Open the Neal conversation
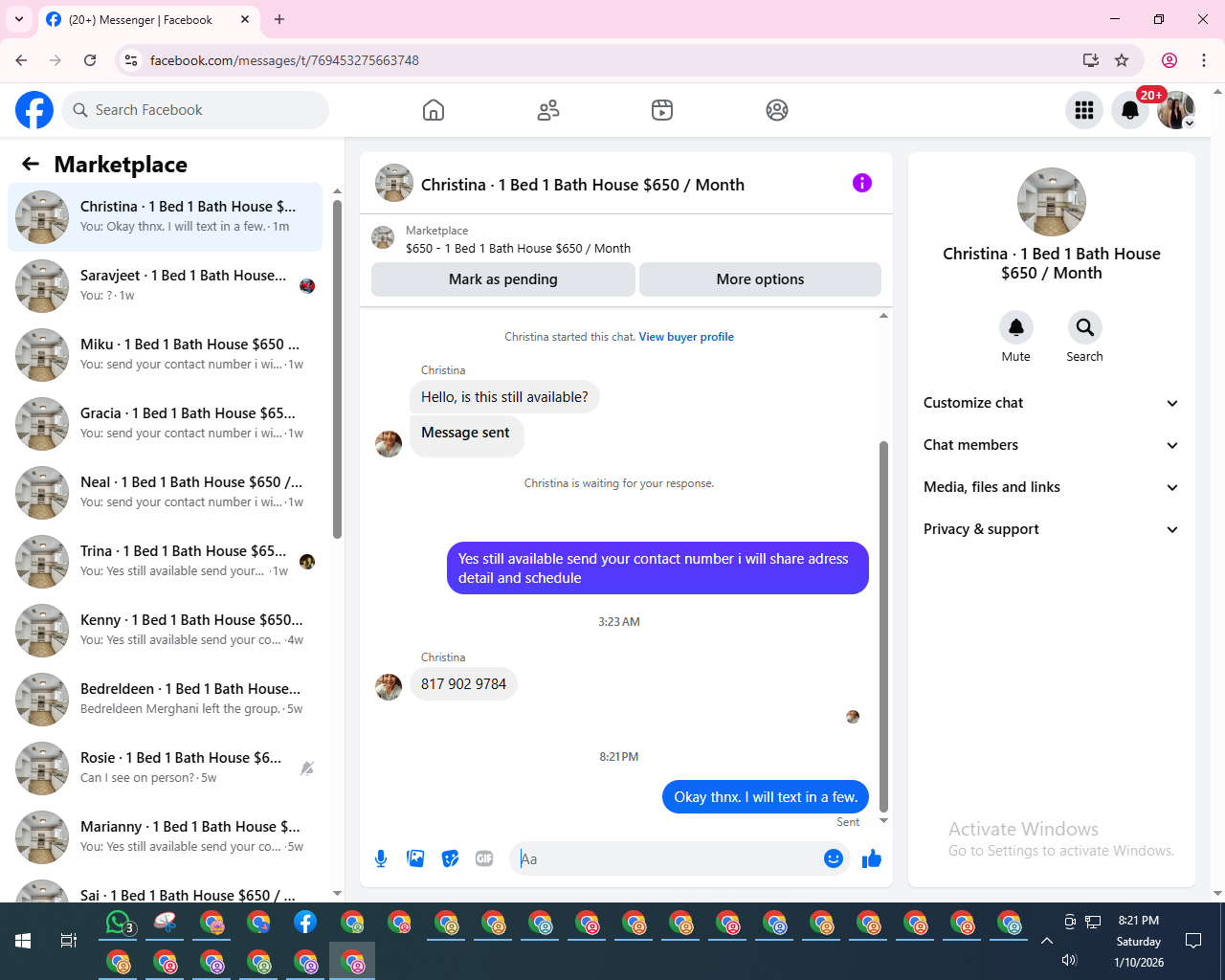The image size is (1225, 980). [x=166, y=492]
